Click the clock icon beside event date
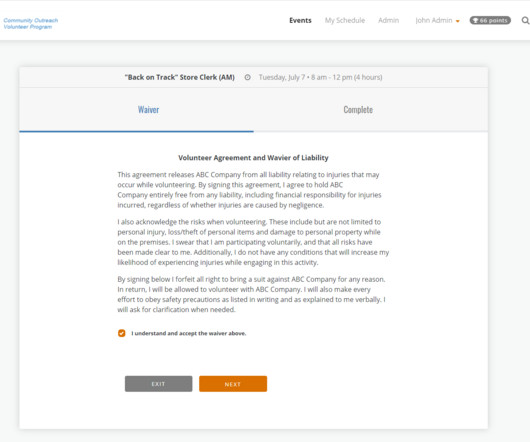The image size is (530, 442). (x=247, y=77)
